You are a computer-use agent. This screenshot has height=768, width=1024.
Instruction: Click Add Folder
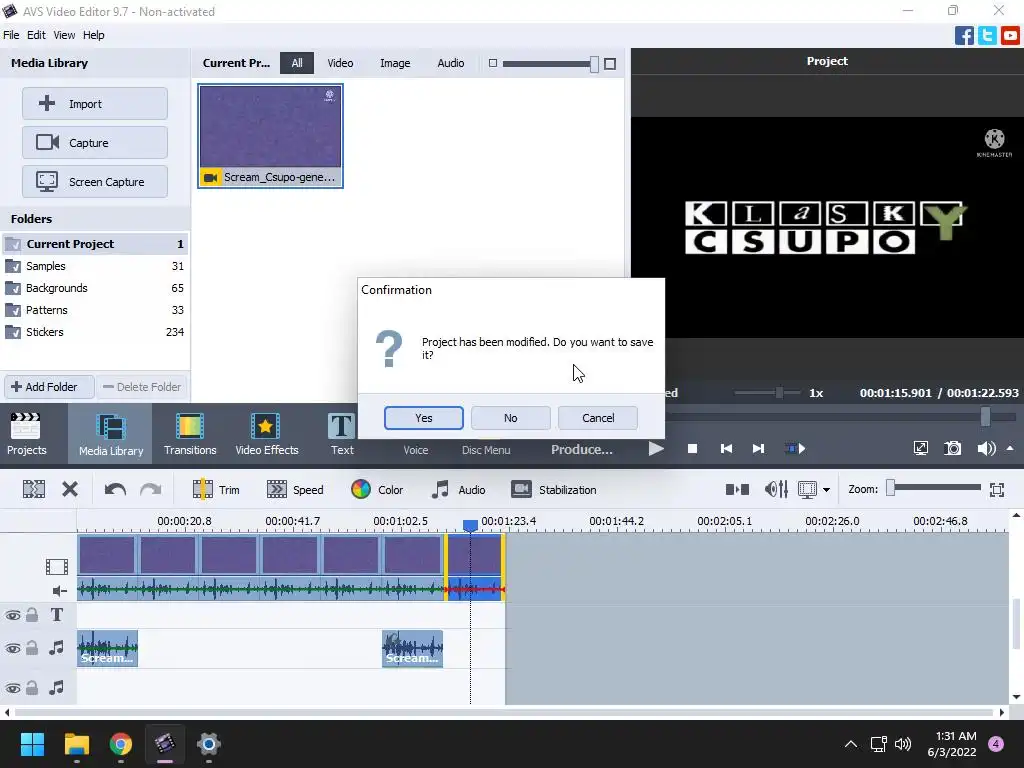click(50, 387)
